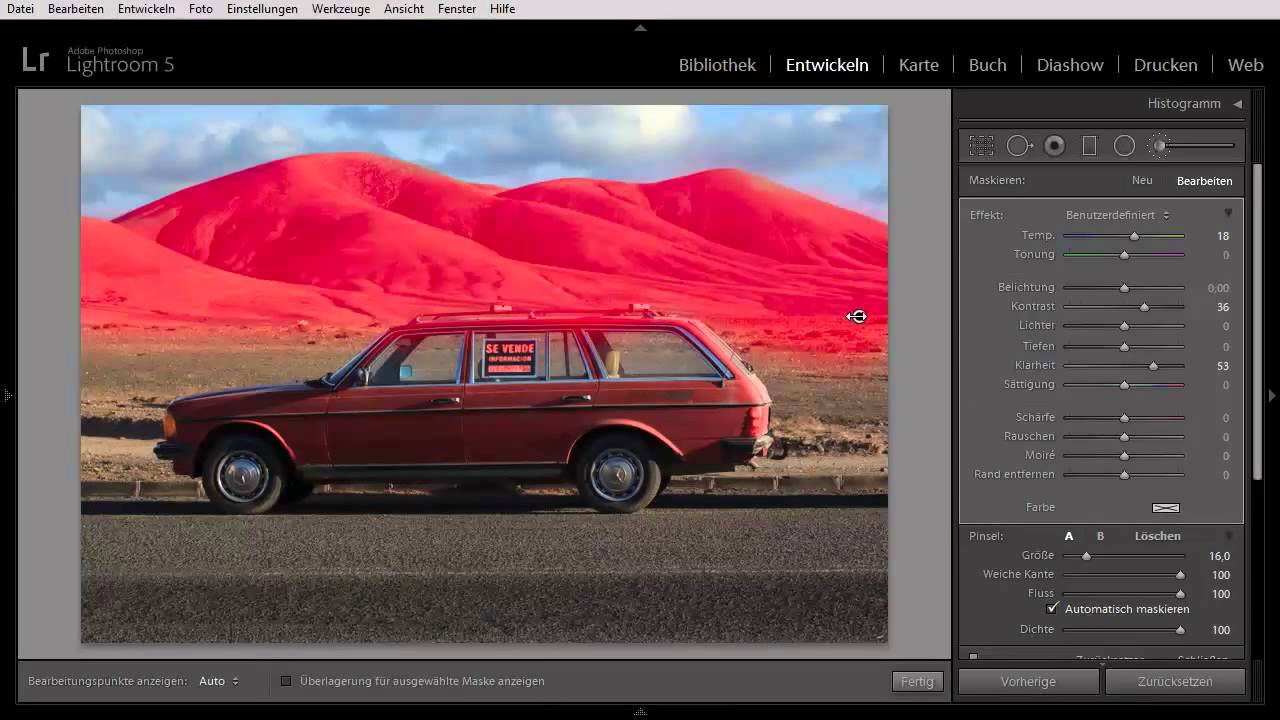Open the Ansicht menu

coord(404,9)
